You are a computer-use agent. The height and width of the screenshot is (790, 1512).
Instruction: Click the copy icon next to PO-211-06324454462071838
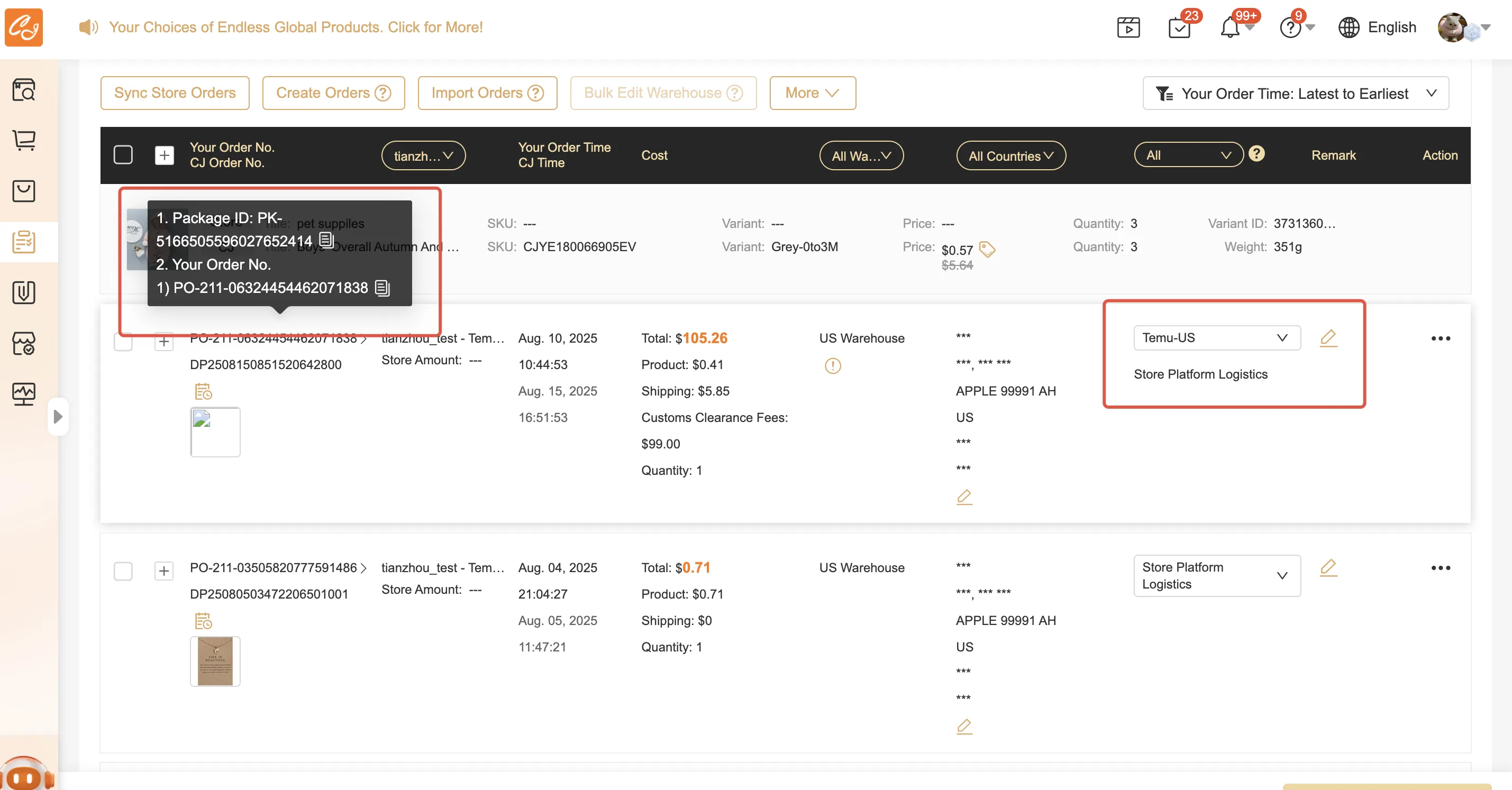tap(382, 288)
